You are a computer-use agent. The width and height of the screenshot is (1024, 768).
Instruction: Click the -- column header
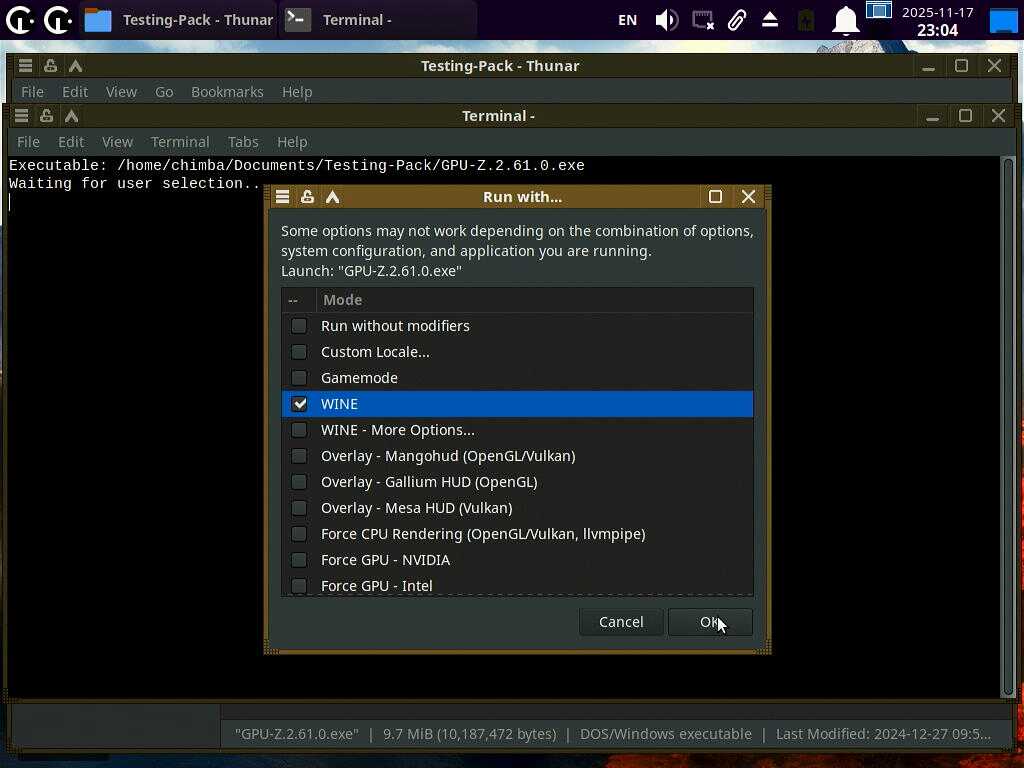(299, 300)
